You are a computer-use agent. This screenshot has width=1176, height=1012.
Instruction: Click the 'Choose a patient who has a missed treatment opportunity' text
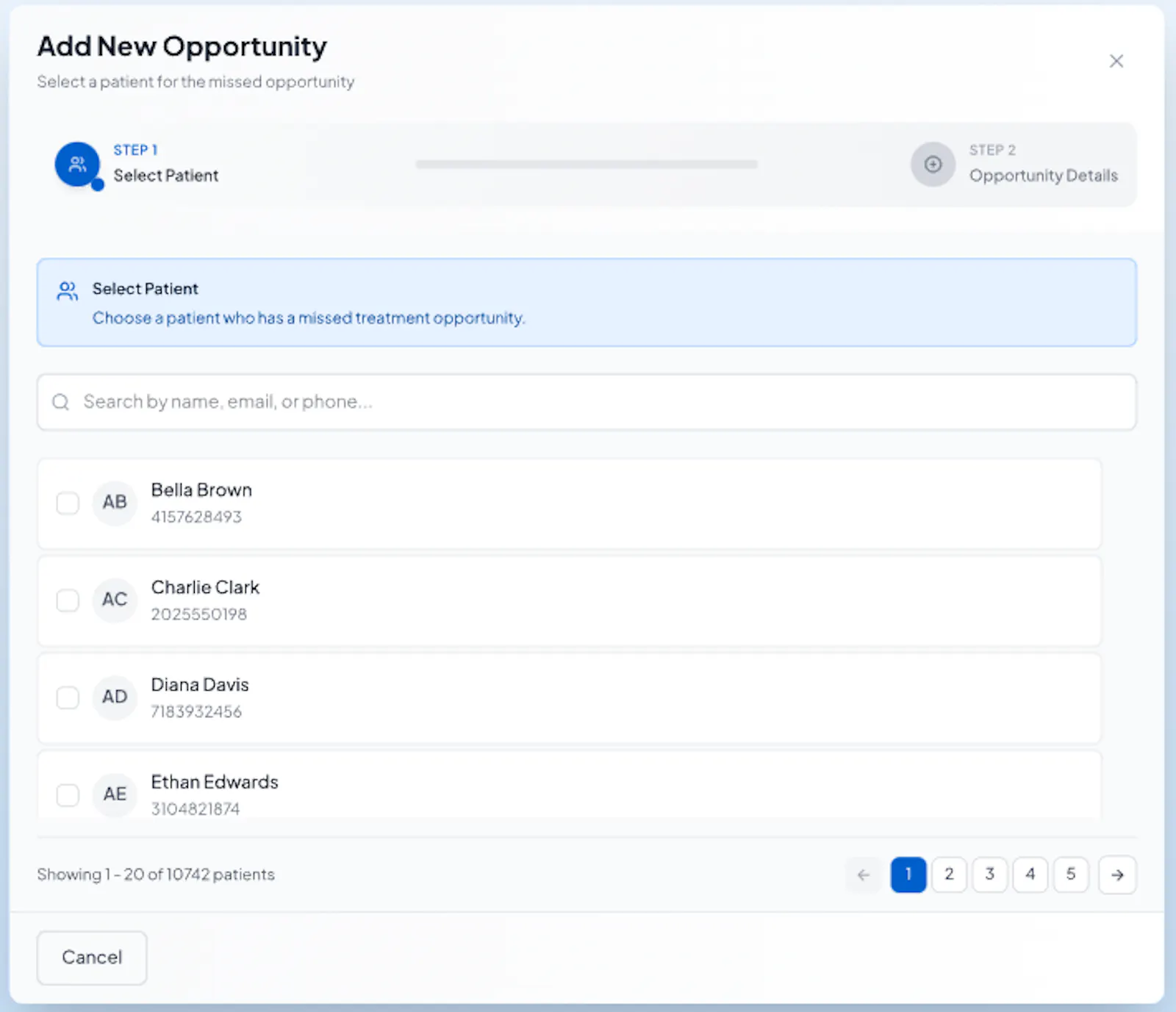coord(309,318)
